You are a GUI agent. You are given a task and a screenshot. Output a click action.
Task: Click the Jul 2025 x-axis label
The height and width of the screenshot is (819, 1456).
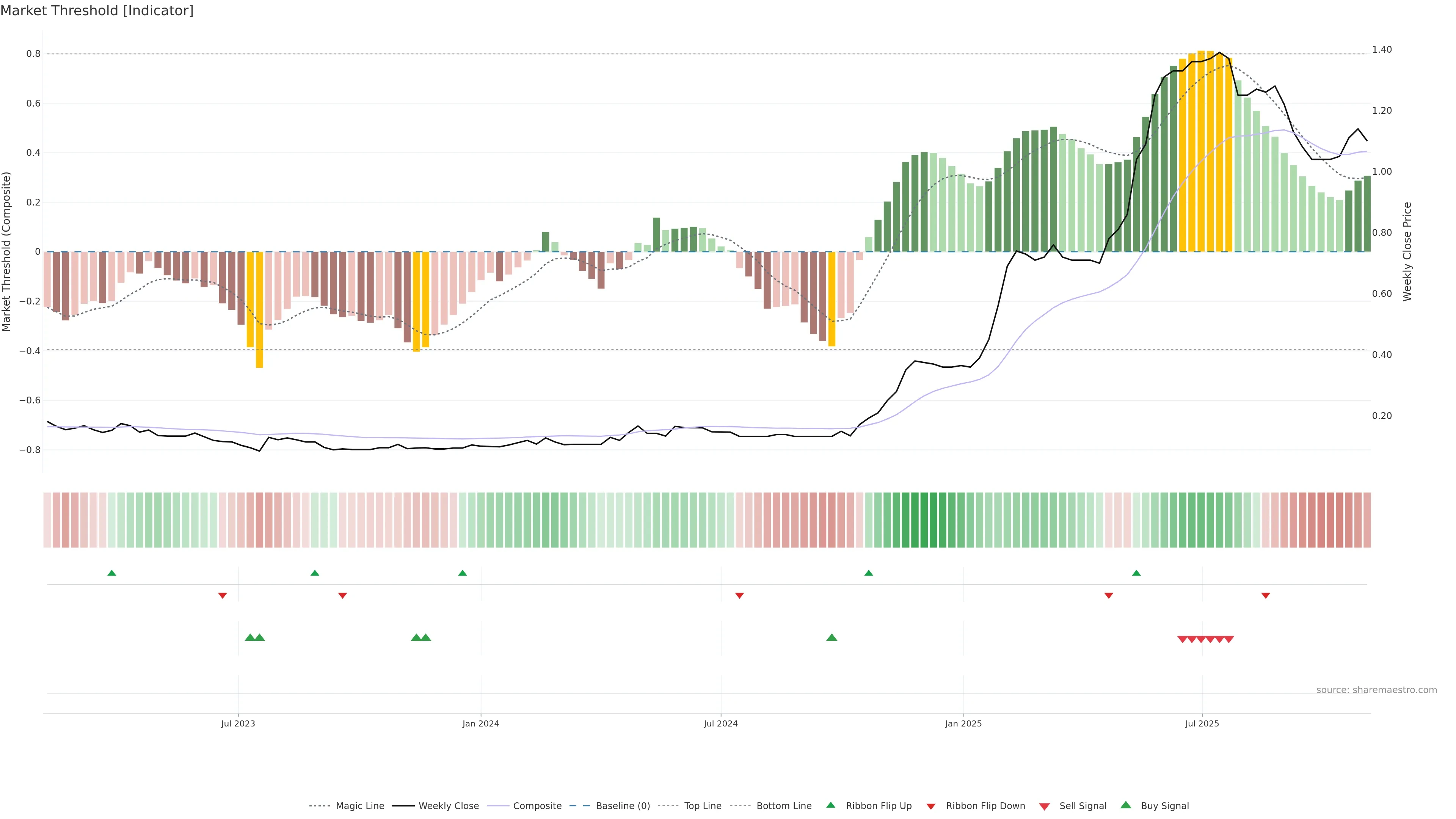tap(1202, 723)
